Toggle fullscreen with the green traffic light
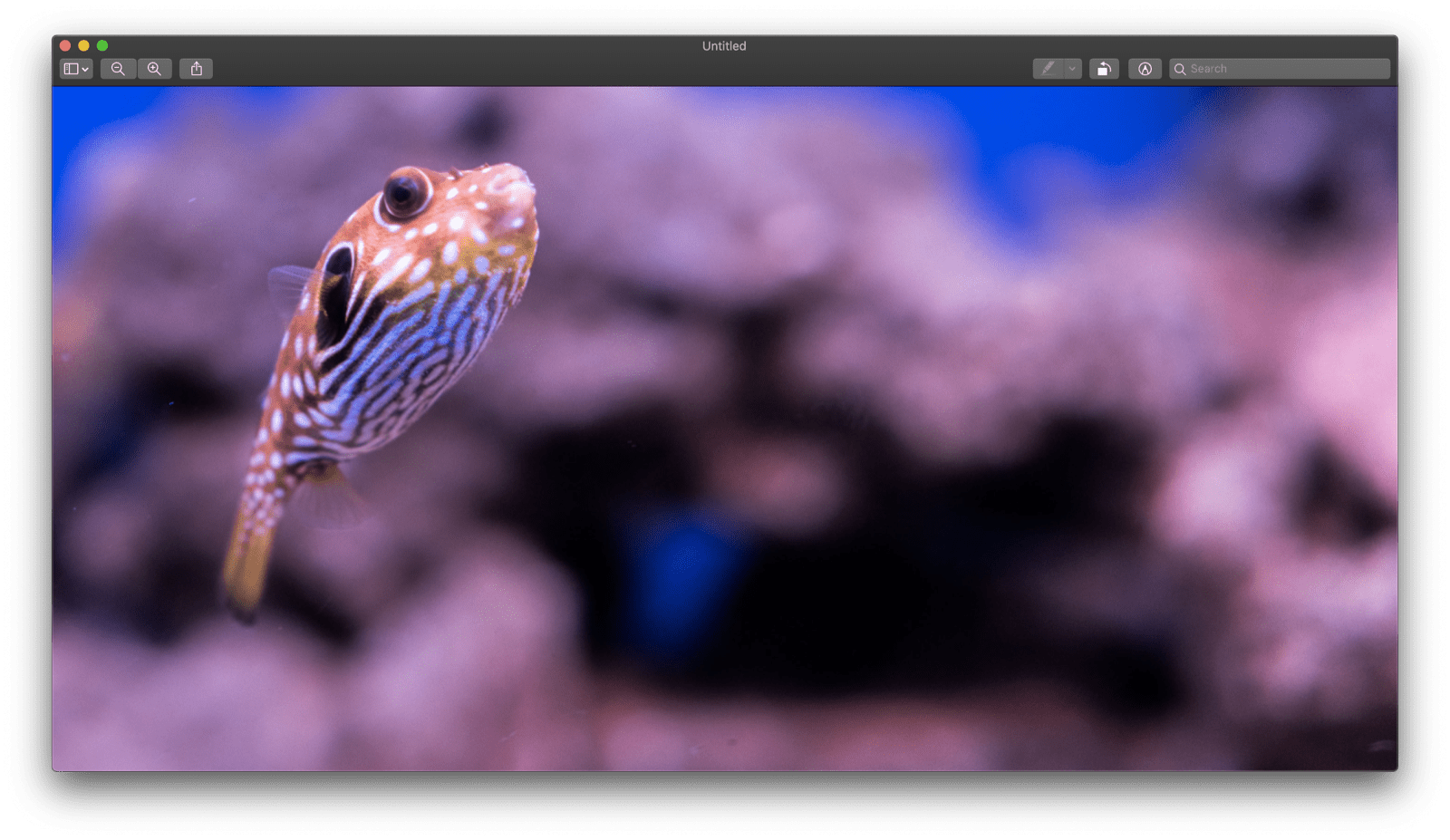 [102, 45]
